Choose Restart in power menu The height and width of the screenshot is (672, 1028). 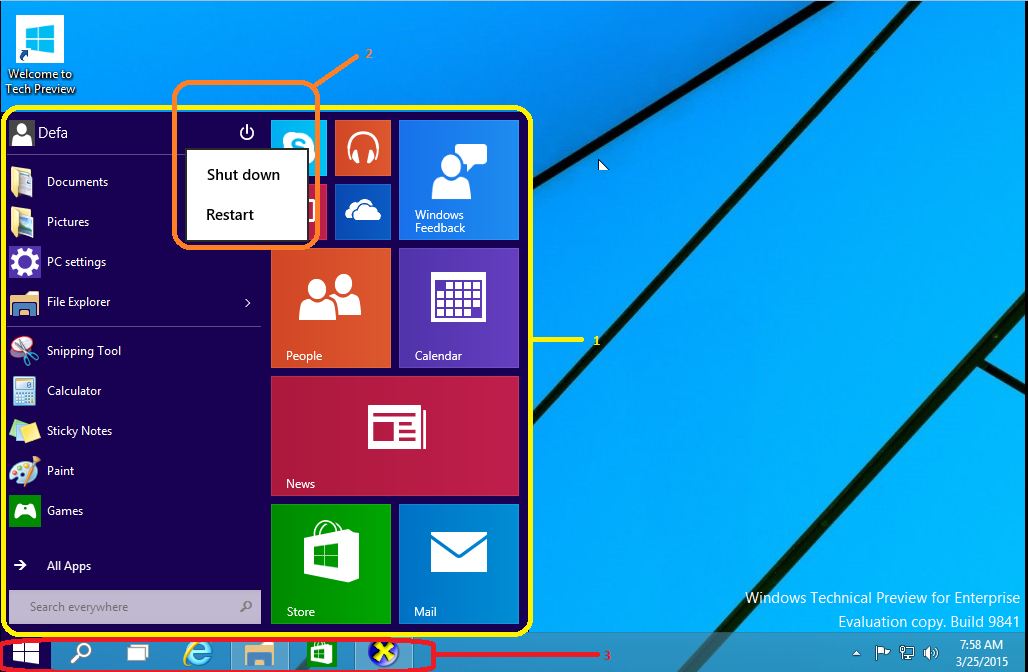click(x=230, y=215)
